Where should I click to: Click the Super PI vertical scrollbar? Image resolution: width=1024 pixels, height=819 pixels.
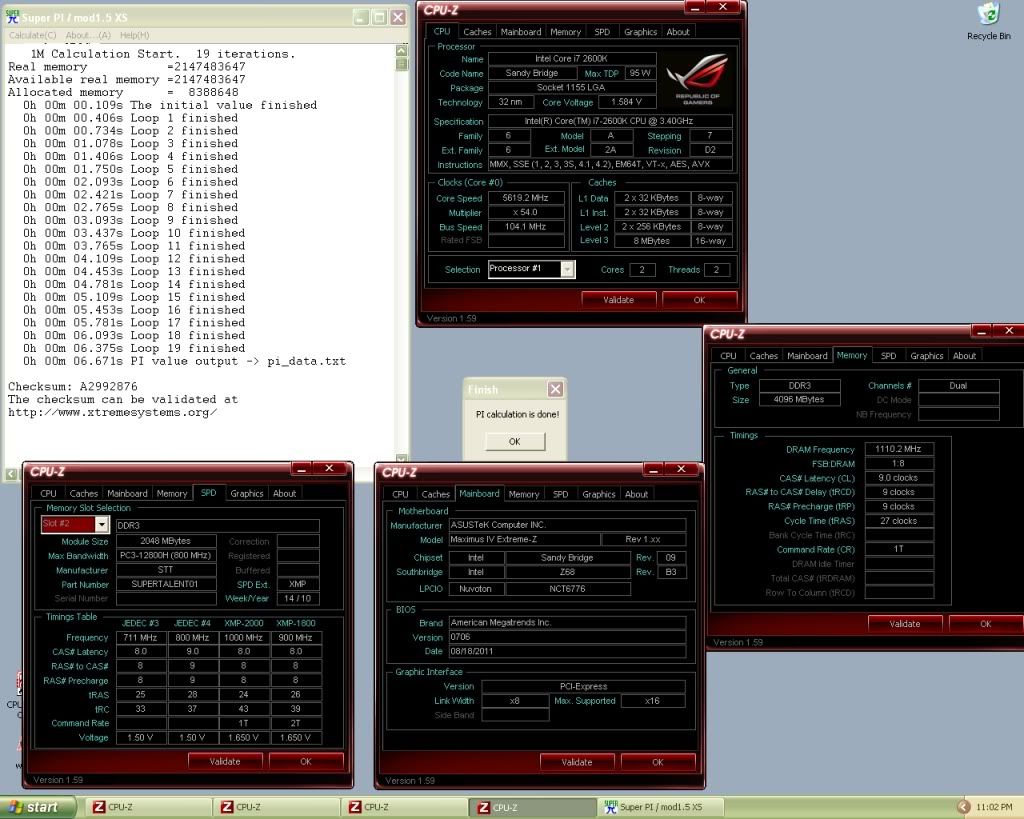(402, 250)
